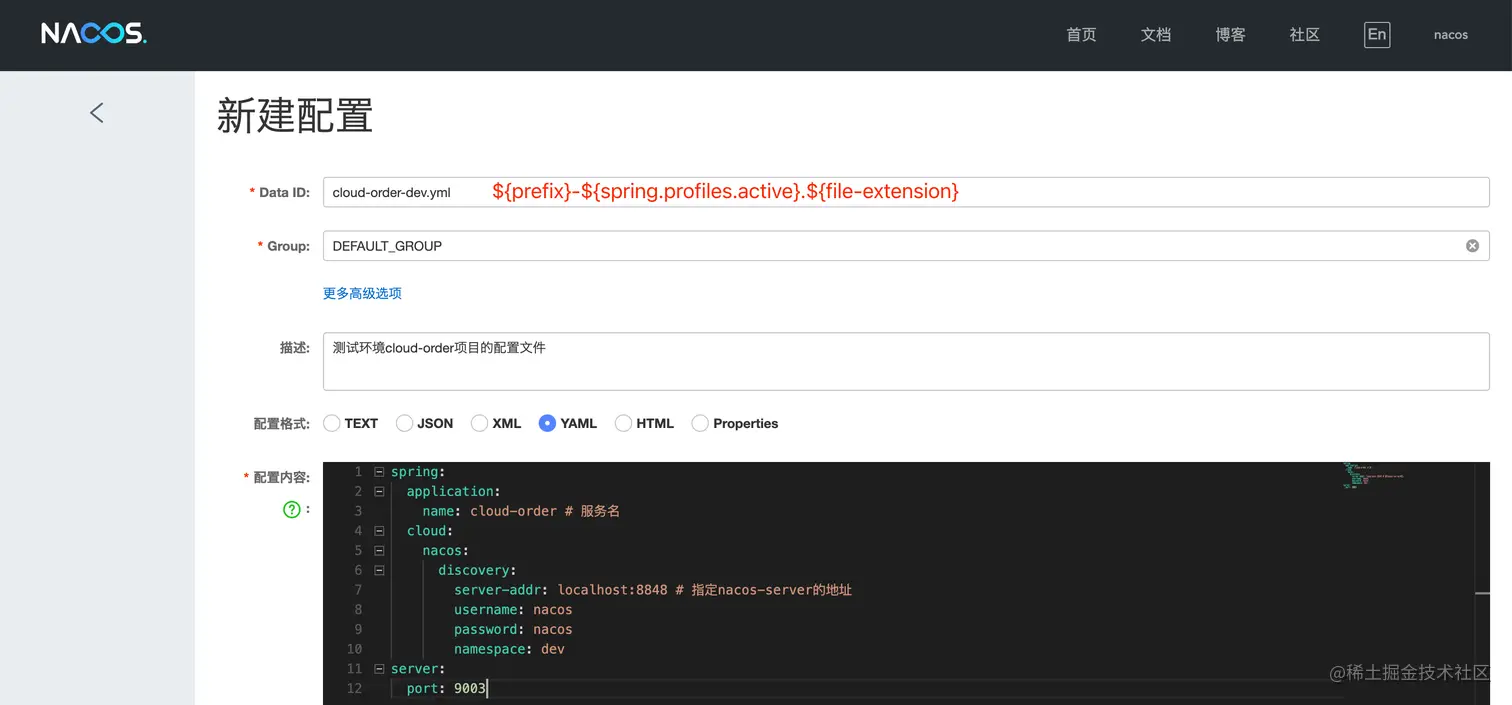Click the editor vertical scrollbar
The width and height of the screenshot is (1512, 705).
click(1483, 583)
